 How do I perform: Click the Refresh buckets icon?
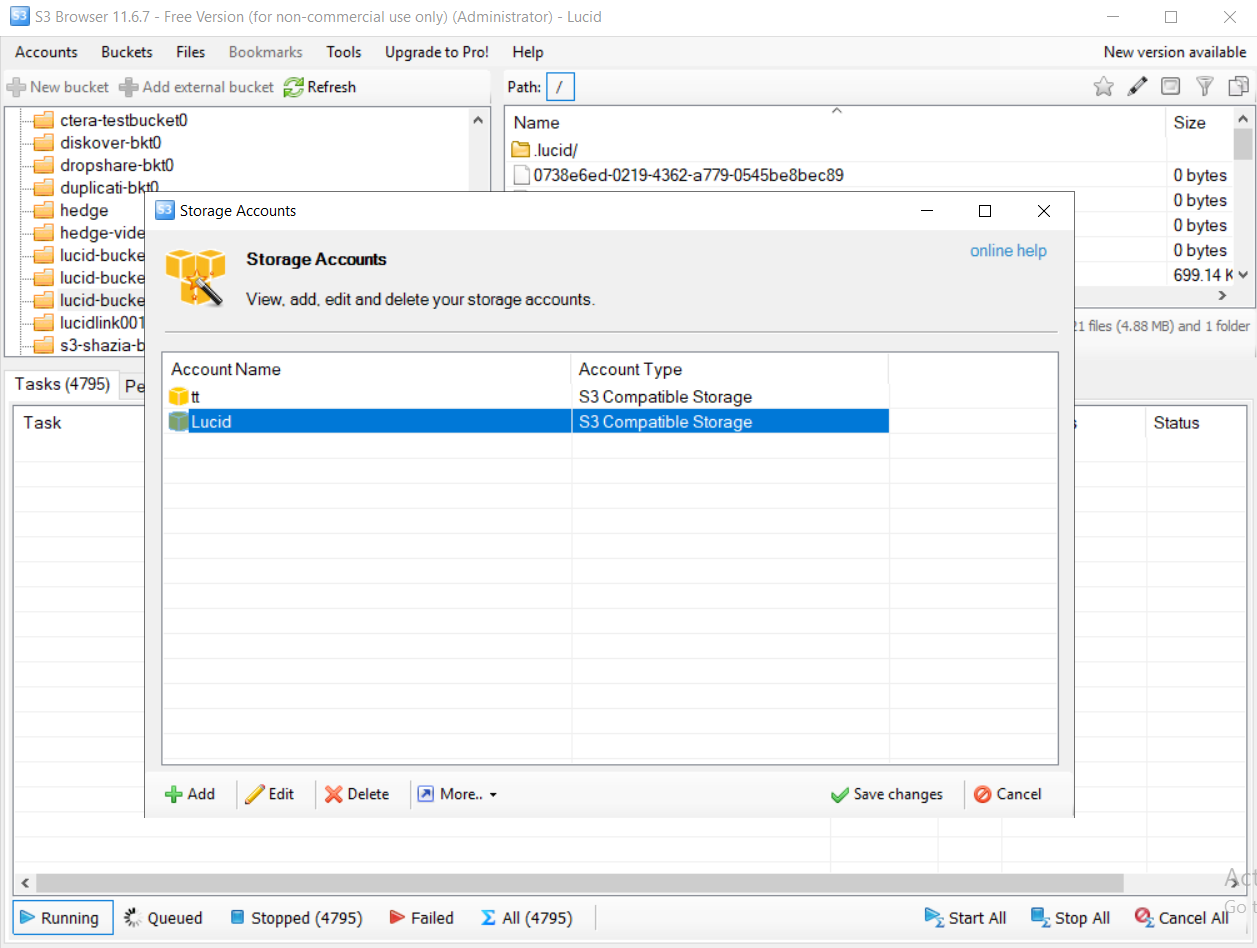tap(293, 87)
